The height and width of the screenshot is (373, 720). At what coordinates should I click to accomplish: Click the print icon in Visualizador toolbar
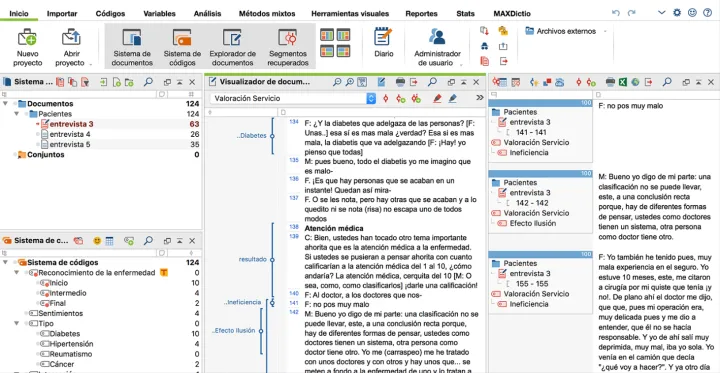pyautogui.click(x=400, y=82)
